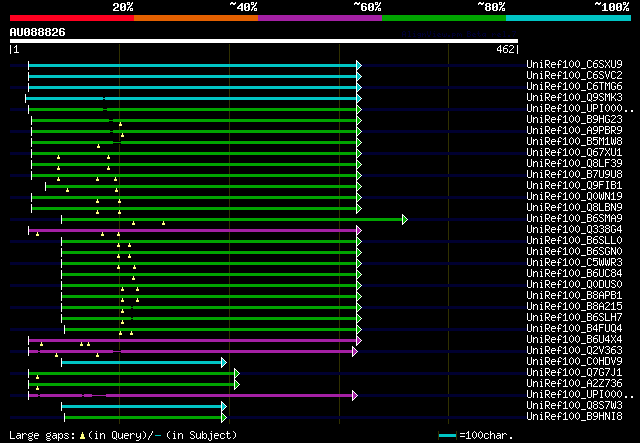Select the UniRef100_C0HDV9 label
This screenshot has height=443, width=640.
pyautogui.click(x=574, y=362)
